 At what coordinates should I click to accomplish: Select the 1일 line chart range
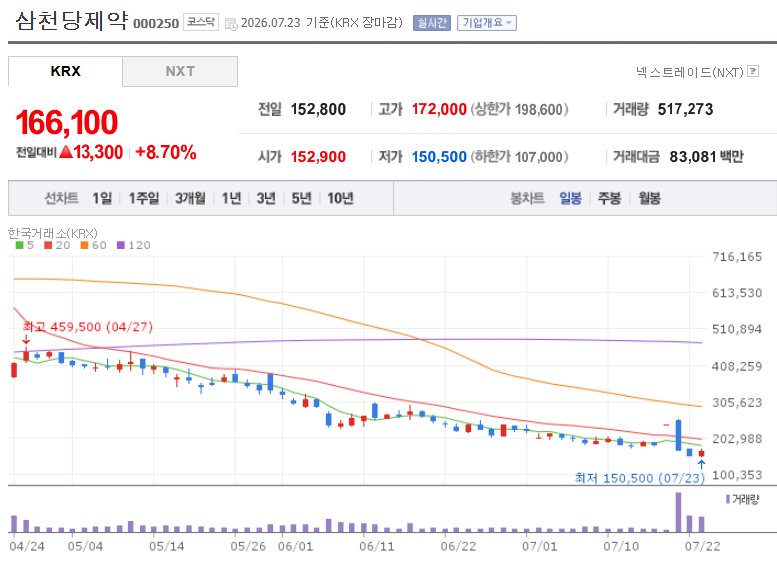(x=102, y=198)
